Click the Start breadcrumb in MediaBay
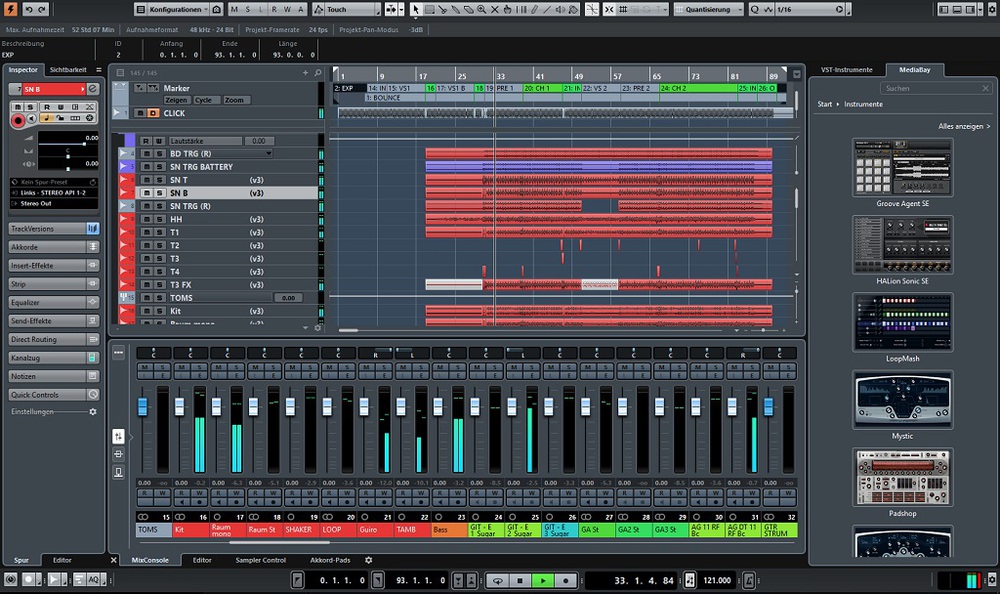The width and height of the screenshot is (1000, 594). pos(825,104)
